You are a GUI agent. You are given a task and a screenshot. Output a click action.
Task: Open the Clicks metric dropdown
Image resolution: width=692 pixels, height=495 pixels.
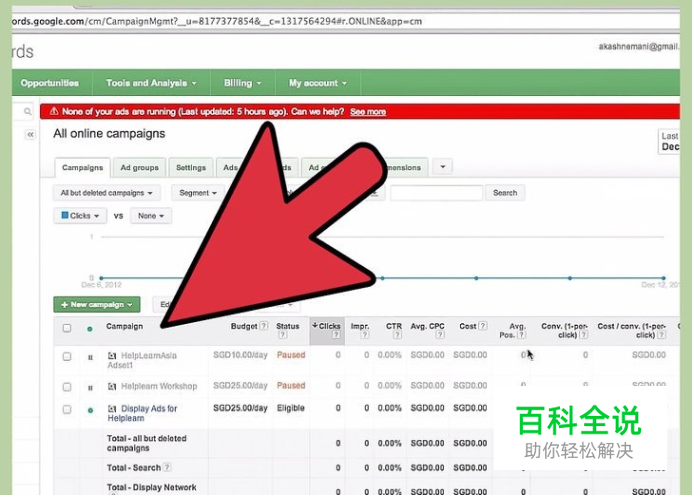pos(80,216)
